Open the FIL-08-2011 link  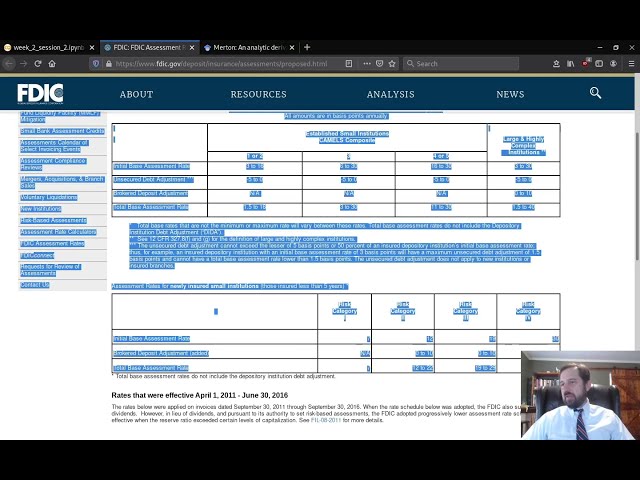coord(326,420)
